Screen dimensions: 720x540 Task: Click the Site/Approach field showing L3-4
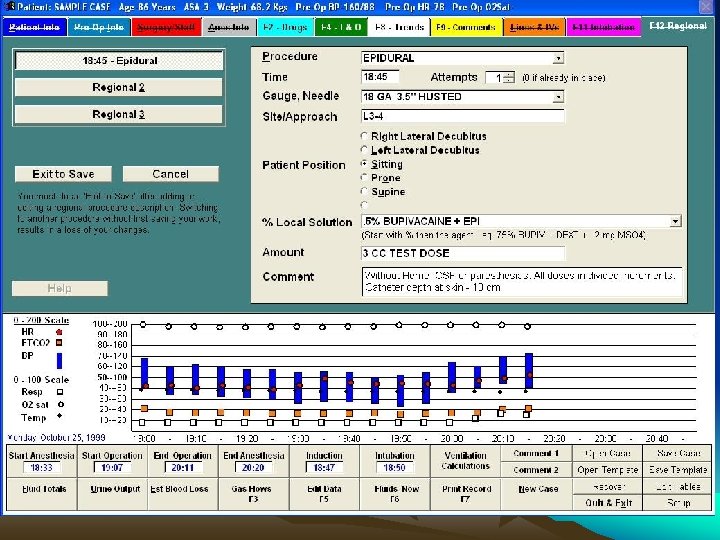pyautogui.click(x=463, y=116)
